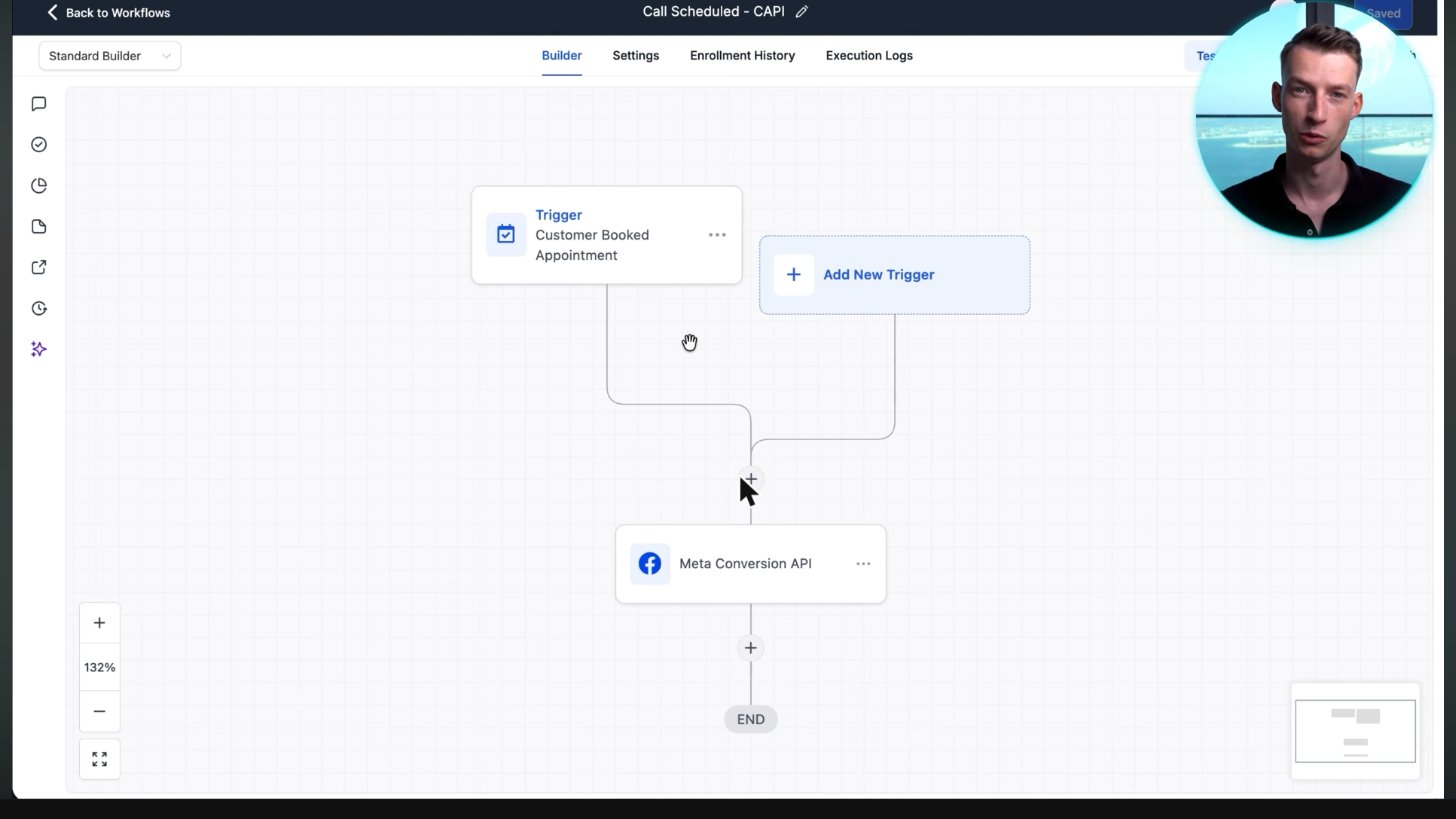1456x819 pixels.
Task: Open the Trigger card three-dot menu
Action: [x=717, y=235]
